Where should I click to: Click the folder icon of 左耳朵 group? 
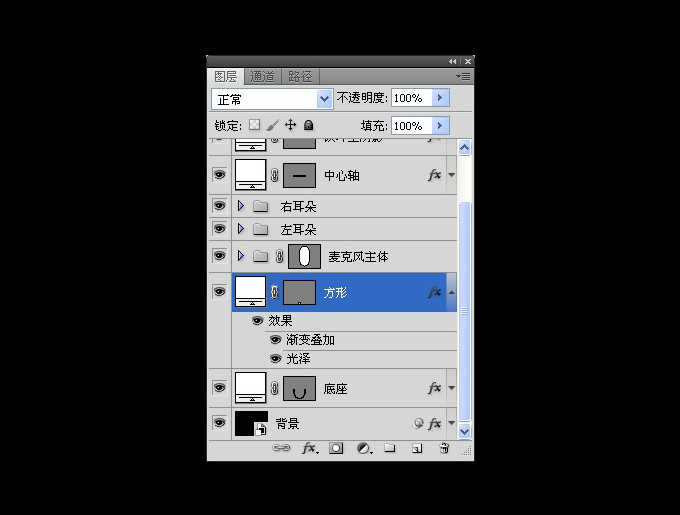click(260, 229)
